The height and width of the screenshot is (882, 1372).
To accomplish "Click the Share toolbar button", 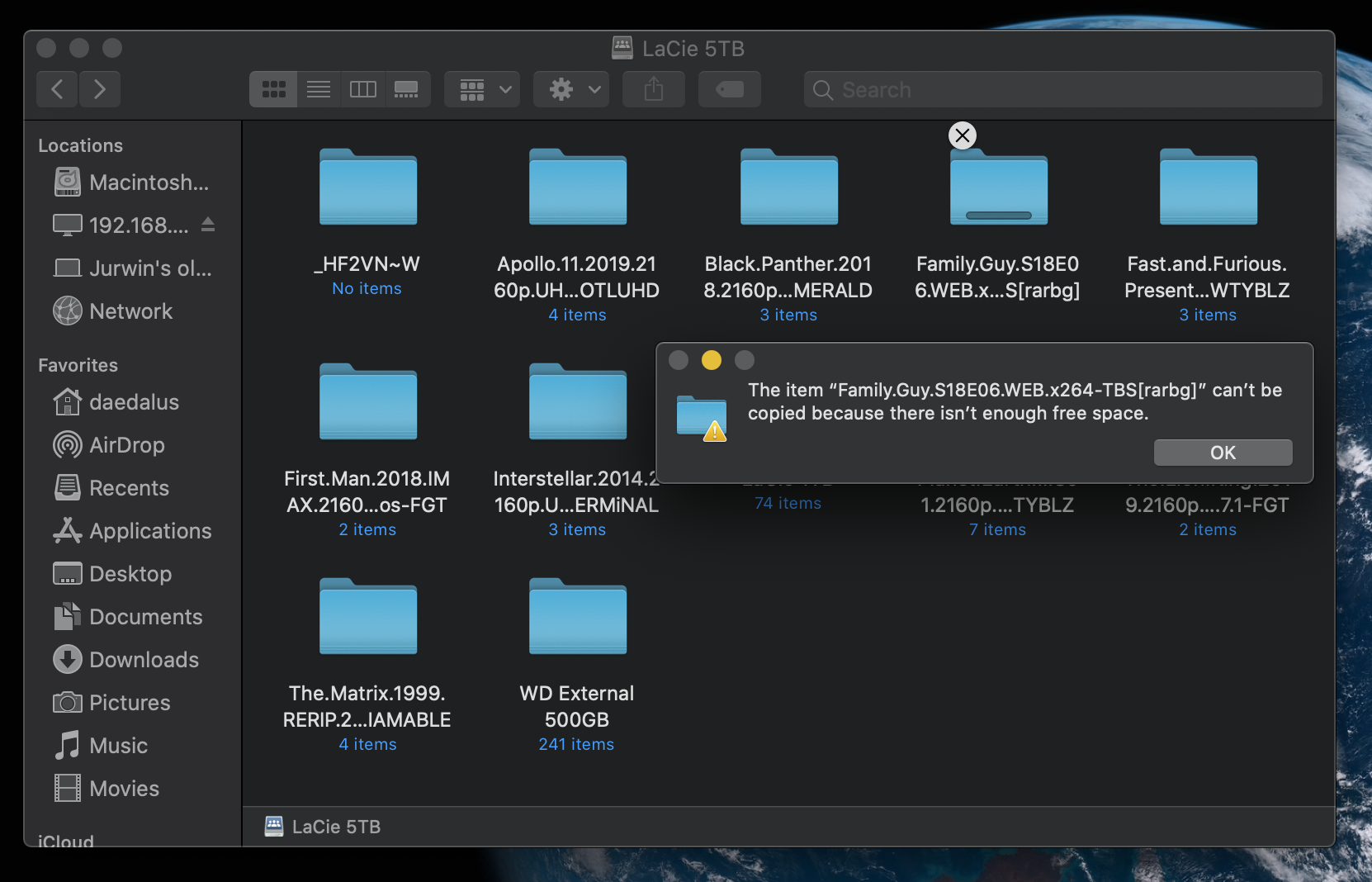I will [x=654, y=89].
